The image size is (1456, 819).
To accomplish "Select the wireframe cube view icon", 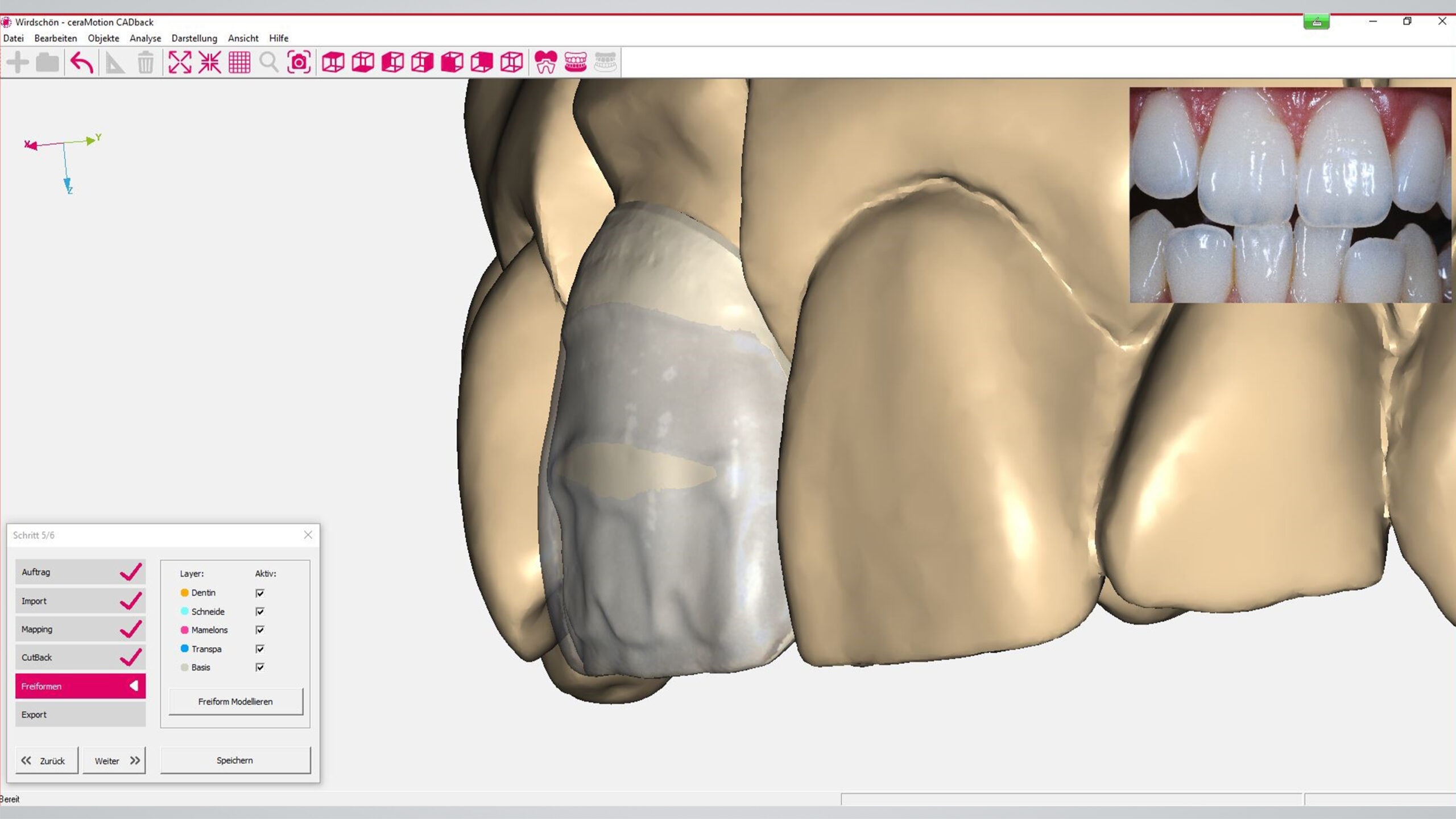I will (511, 63).
